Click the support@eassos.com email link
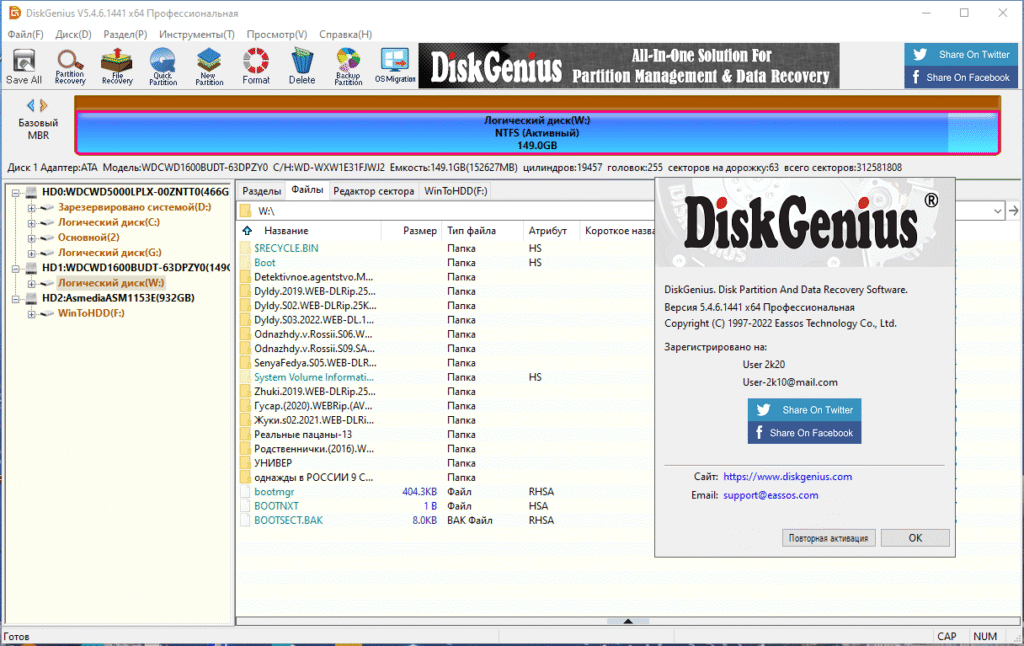This screenshot has width=1024, height=646. [771, 495]
